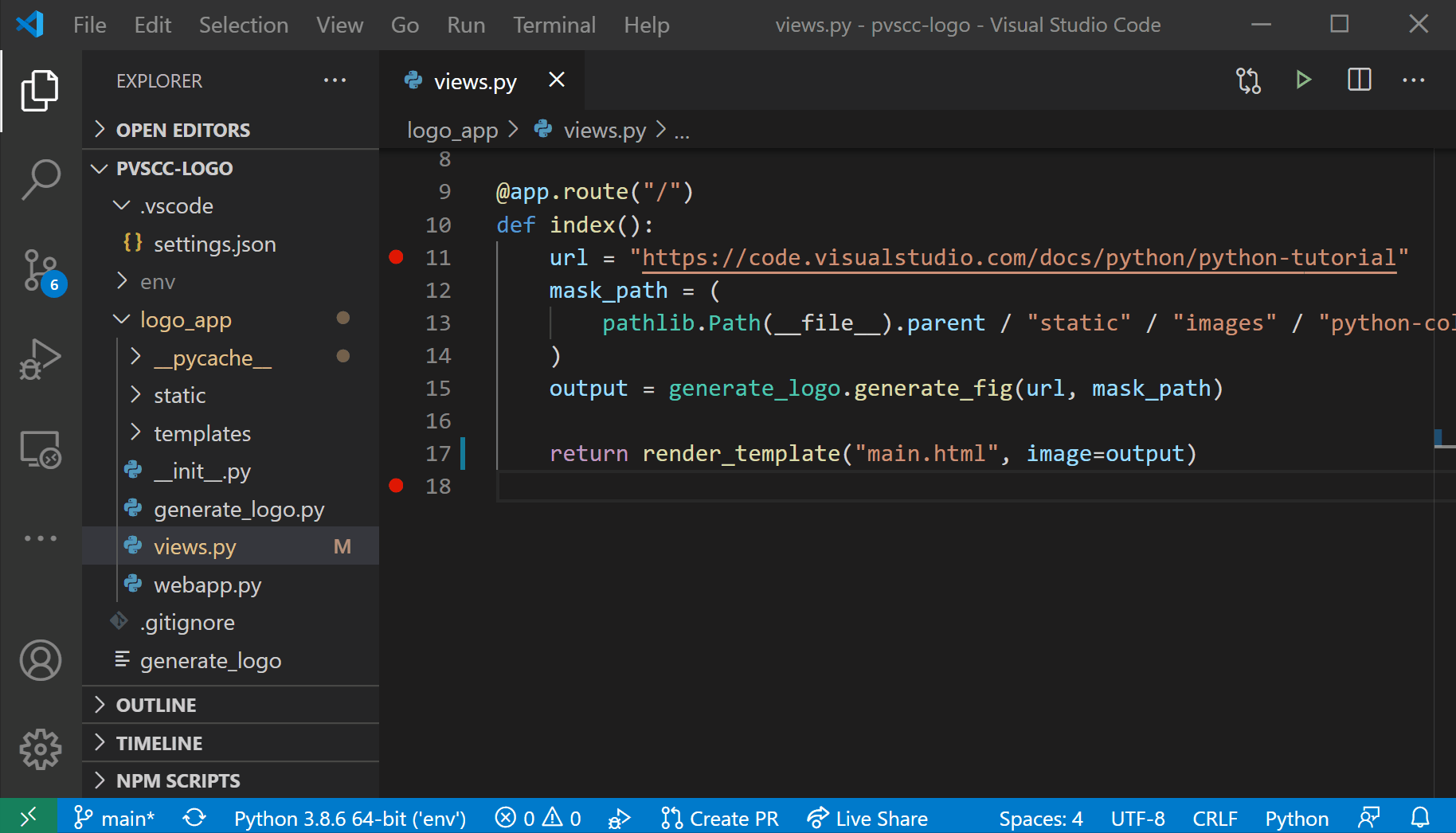Remove the breakpoint on line 11
This screenshot has width=1456, height=833.
point(396,256)
